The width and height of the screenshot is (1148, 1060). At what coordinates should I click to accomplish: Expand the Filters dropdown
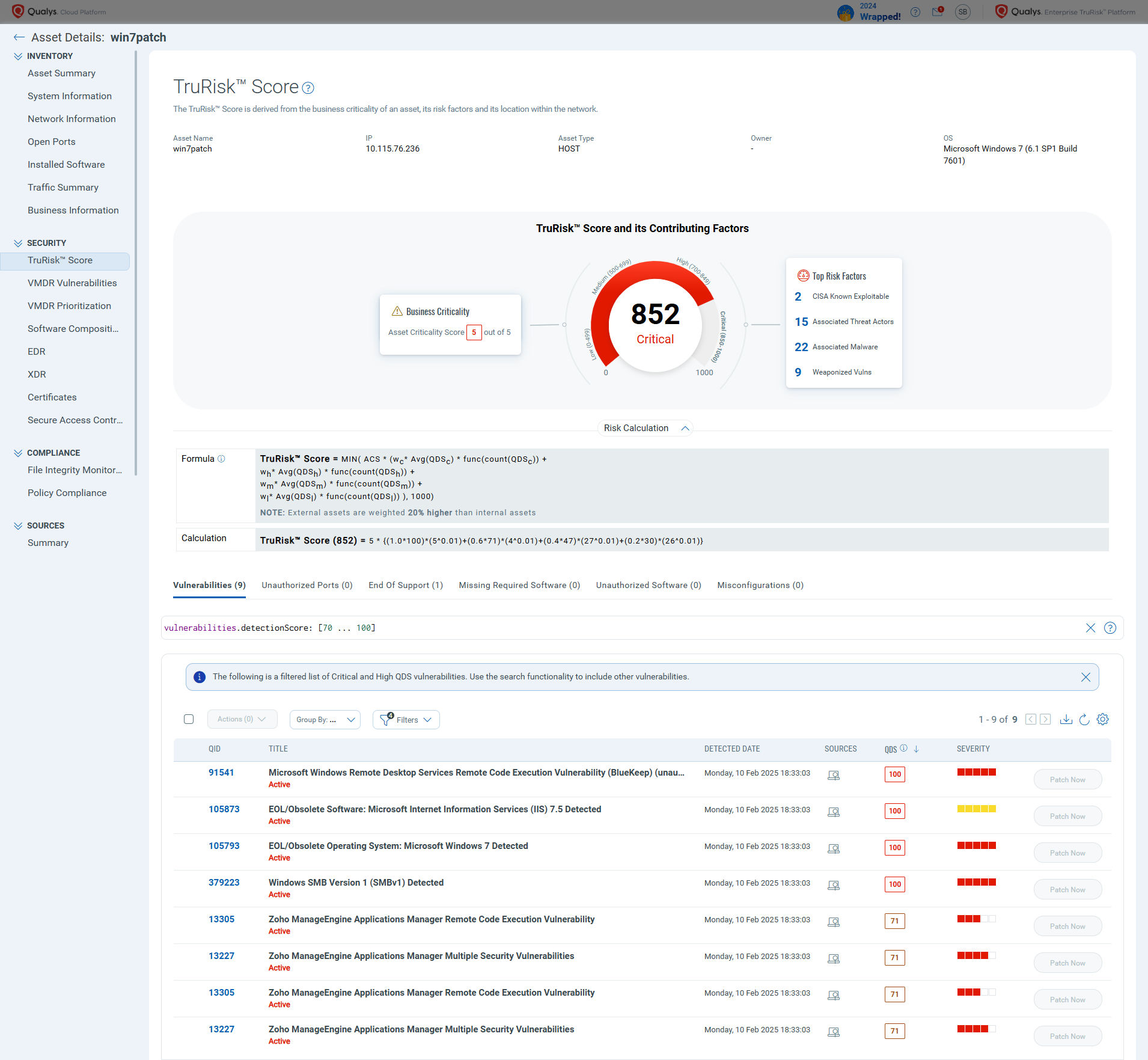coord(406,720)
